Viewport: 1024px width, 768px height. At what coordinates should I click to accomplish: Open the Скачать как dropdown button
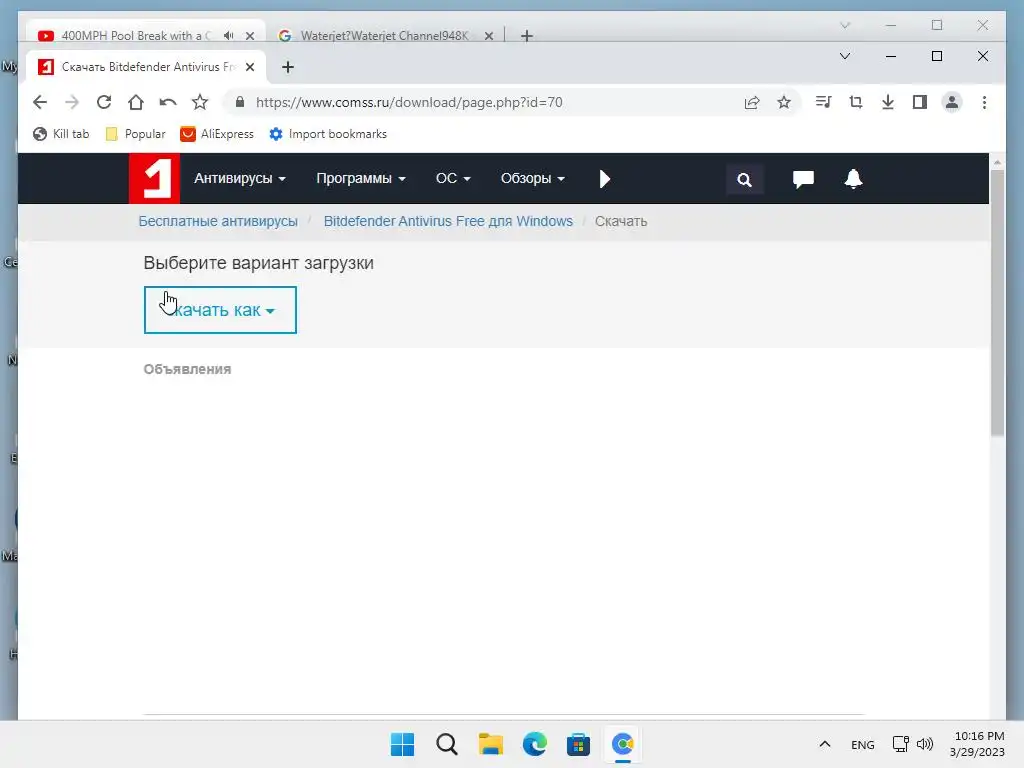coord(220,310)
